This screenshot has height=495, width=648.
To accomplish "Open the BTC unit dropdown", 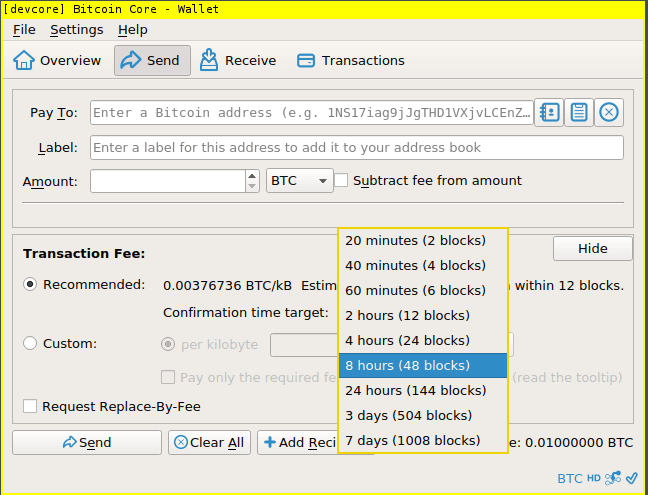I will tap(299, 181).
